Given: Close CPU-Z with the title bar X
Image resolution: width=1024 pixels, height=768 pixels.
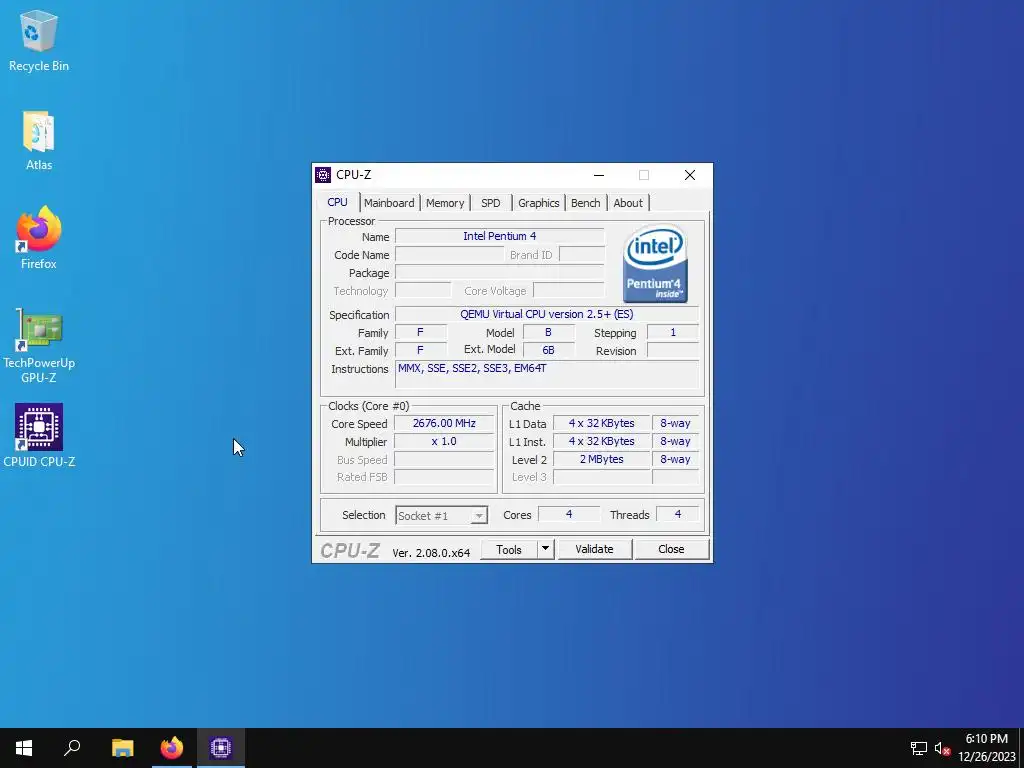Looking at the screenshot, I should 690,175.
